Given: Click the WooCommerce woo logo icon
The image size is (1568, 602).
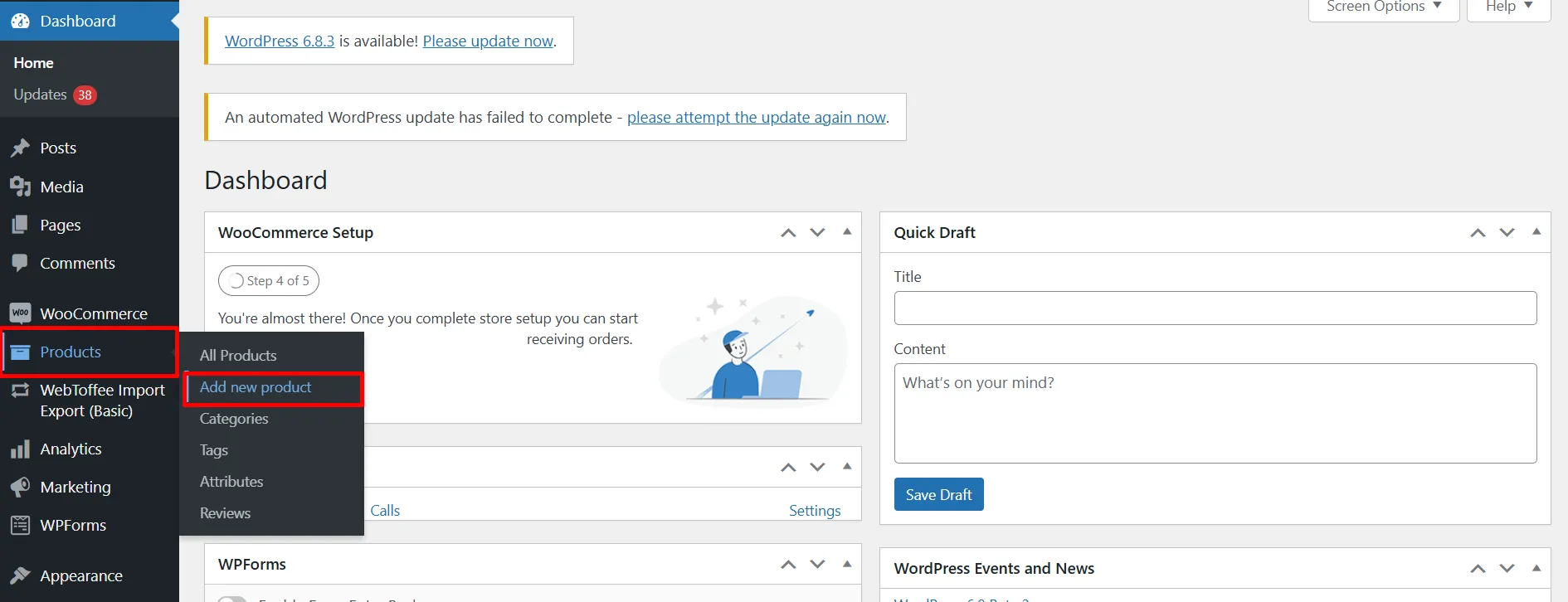Looking at the screenshot, I should 20,313.
